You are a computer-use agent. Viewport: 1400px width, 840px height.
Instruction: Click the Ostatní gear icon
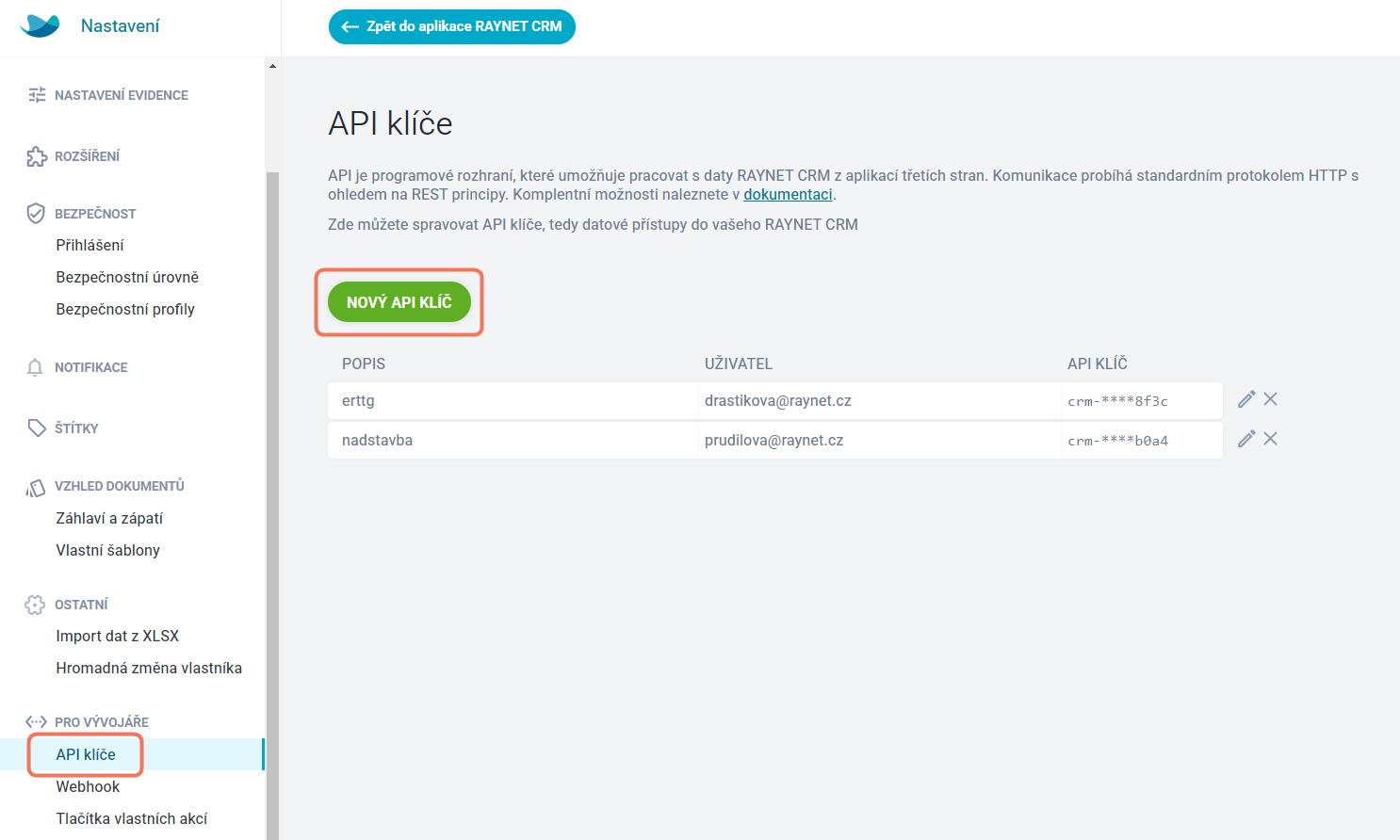pos(35,605)
